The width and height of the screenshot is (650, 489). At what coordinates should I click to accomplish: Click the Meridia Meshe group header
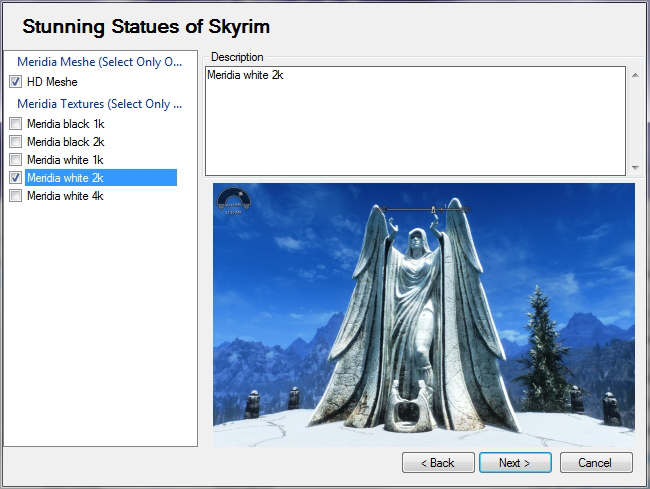coord(99,62)
